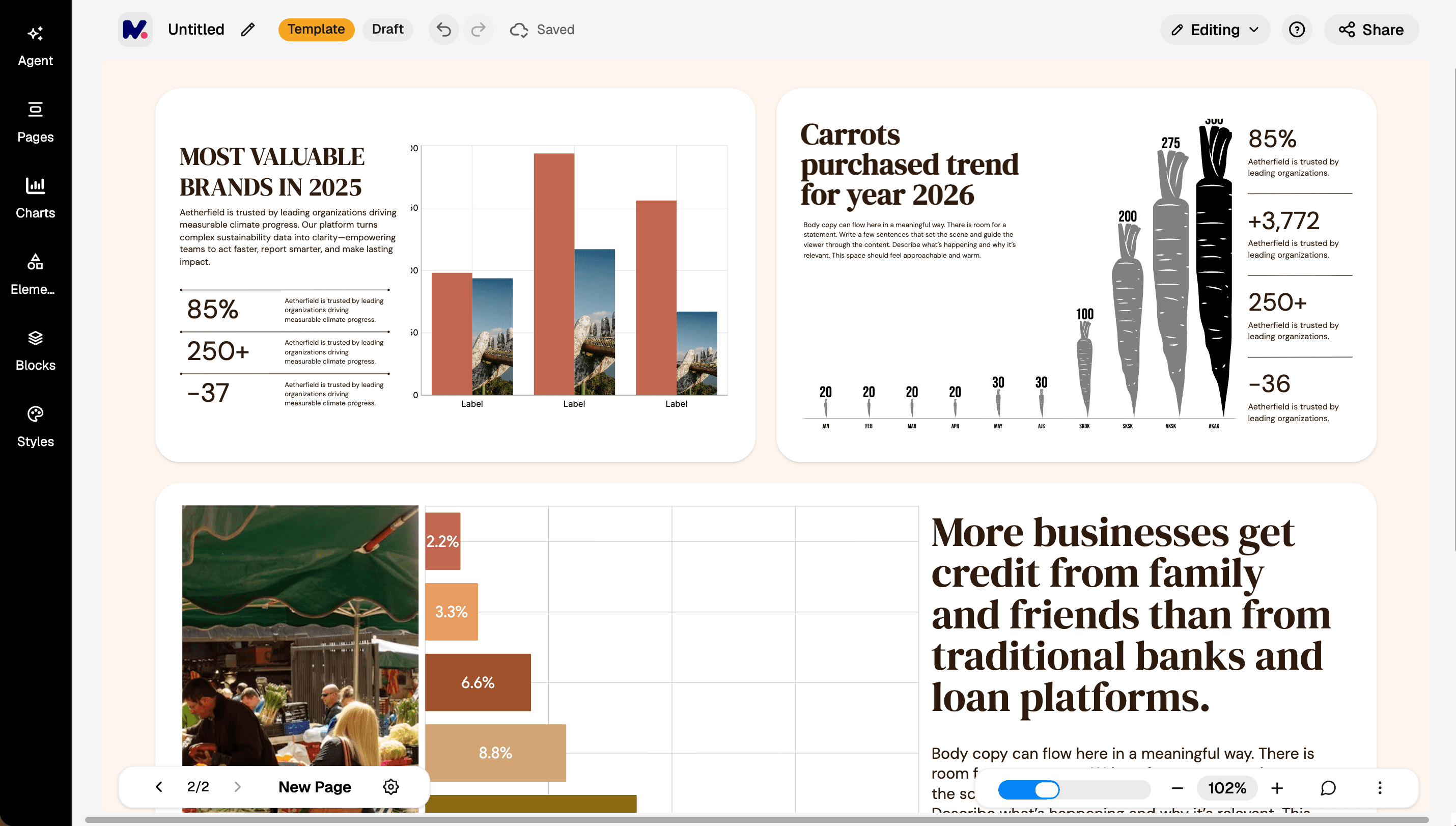Rename document with pencil icon
1456x826 pixels.
248,30
